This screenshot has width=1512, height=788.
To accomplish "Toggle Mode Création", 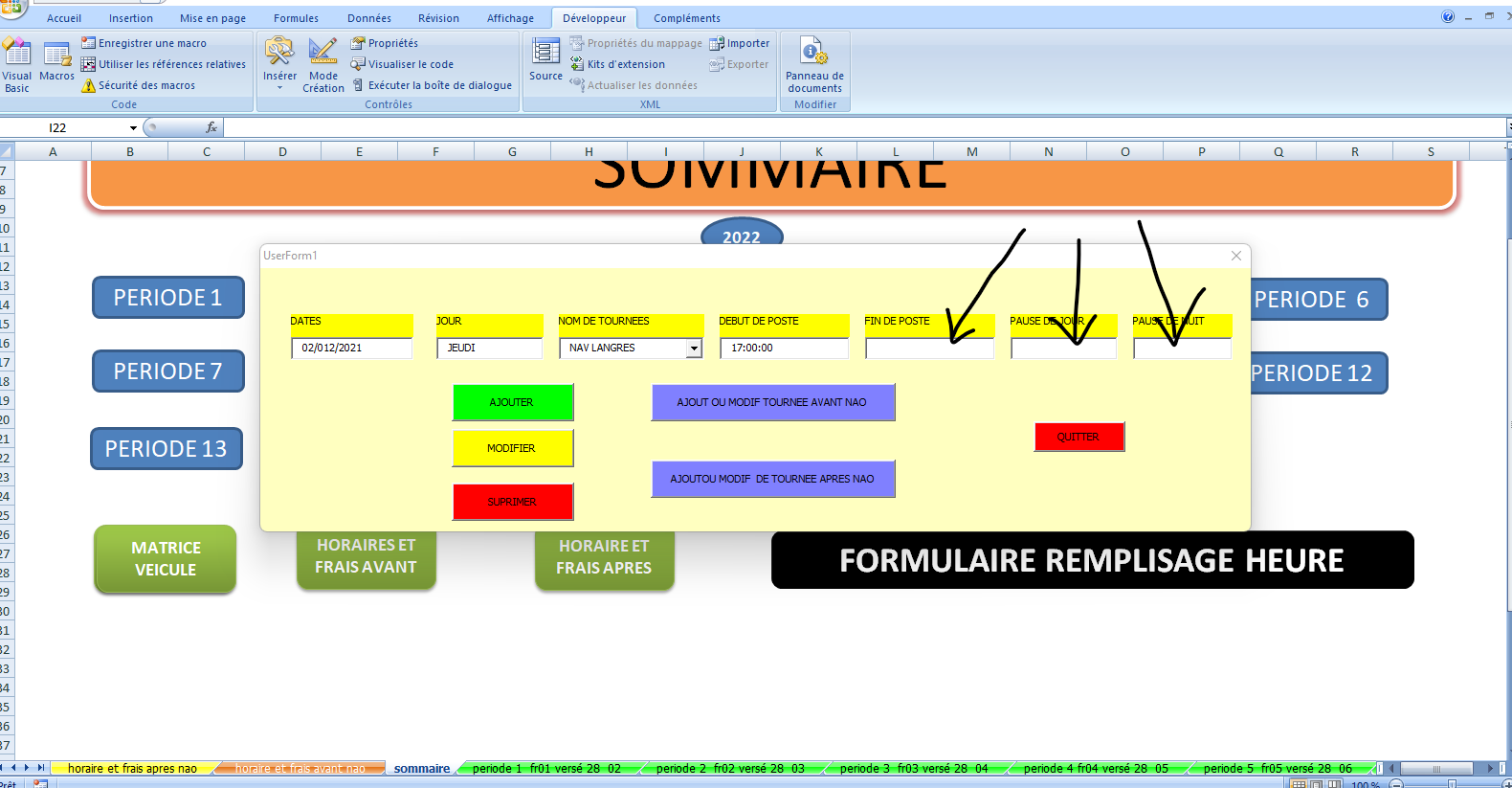I will (323, 64).
